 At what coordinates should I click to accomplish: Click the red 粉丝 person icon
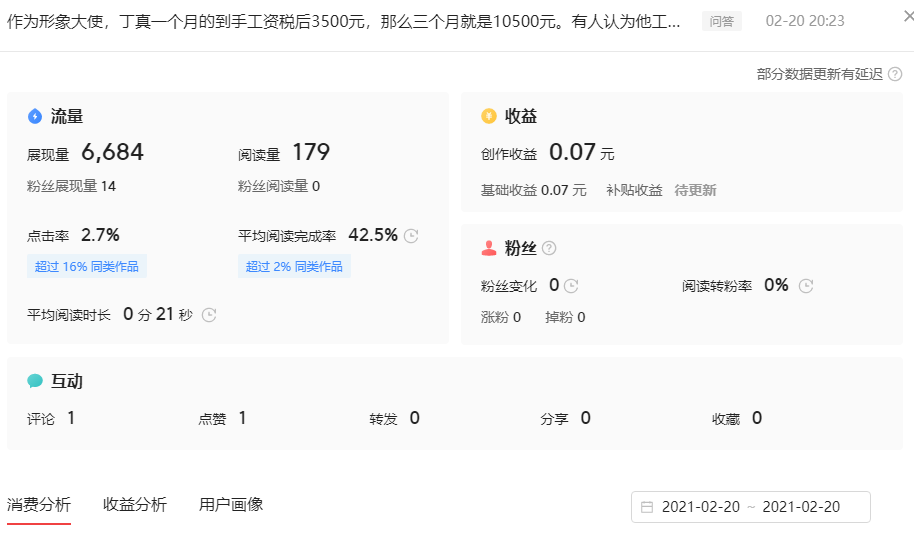tap(488, 248)
